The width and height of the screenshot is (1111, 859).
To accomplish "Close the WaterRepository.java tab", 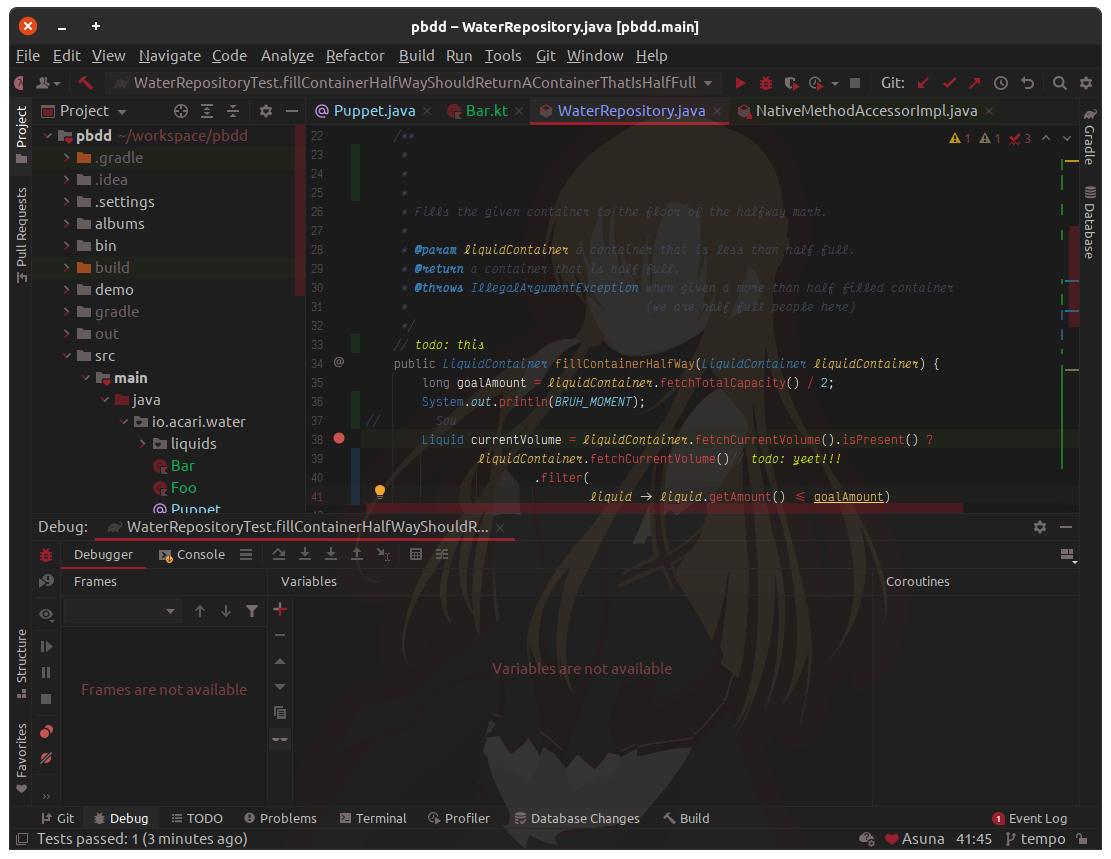I will pos(717,111).
